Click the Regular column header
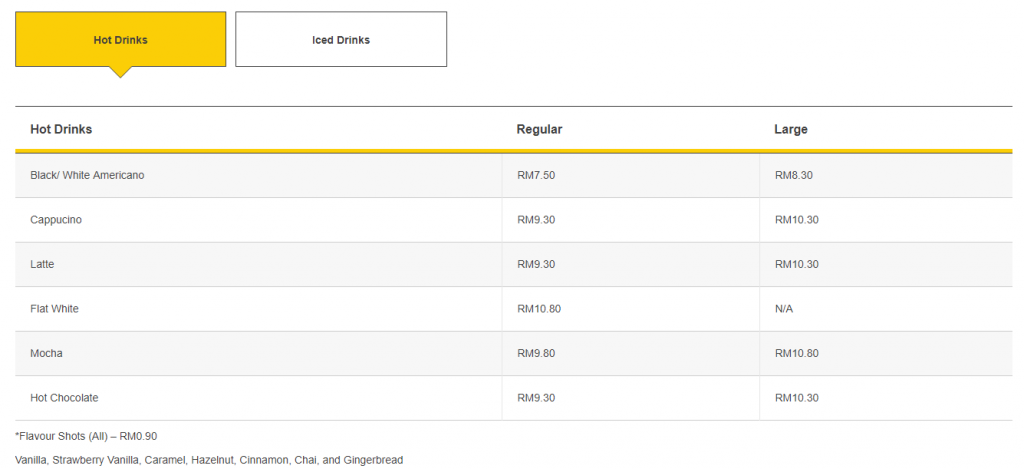The height and width of the screenshot is (469, 1024). pos(539,130)
